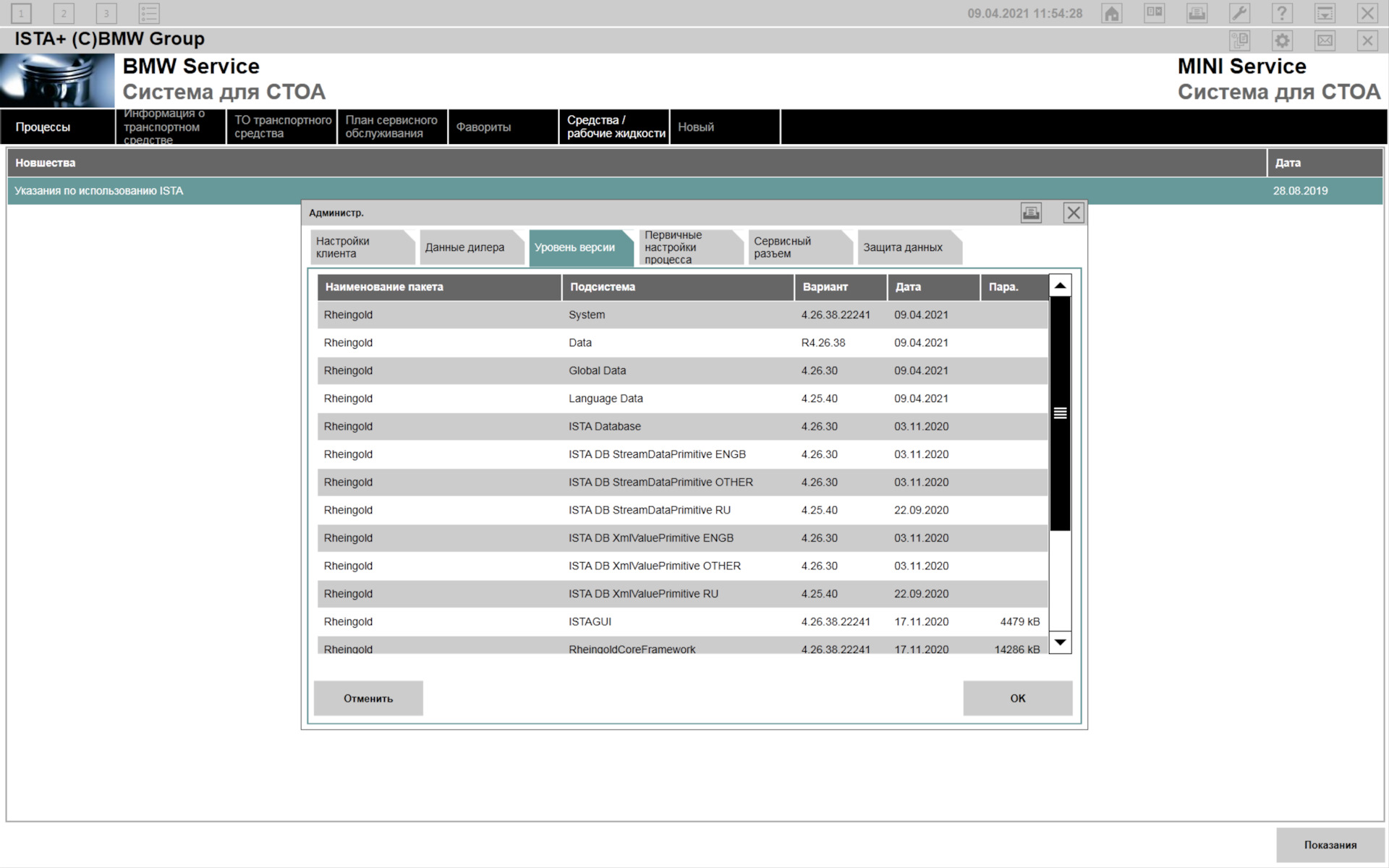Select ISTA DB StreamDataPrimitive OTHER row
The height and width of the screenshot is (868, 1389).
tap(682, 482)
